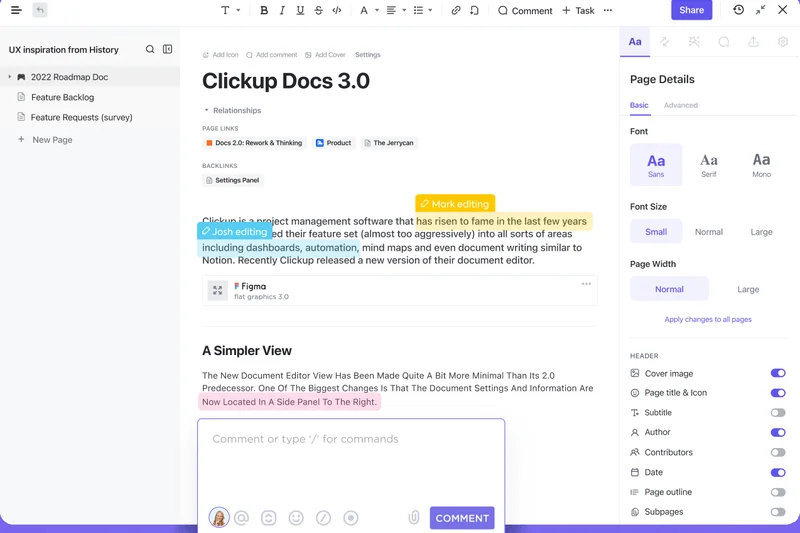Open Figma embed options ellipsis
Screen dimensions: 800x533
pos(586,284)
